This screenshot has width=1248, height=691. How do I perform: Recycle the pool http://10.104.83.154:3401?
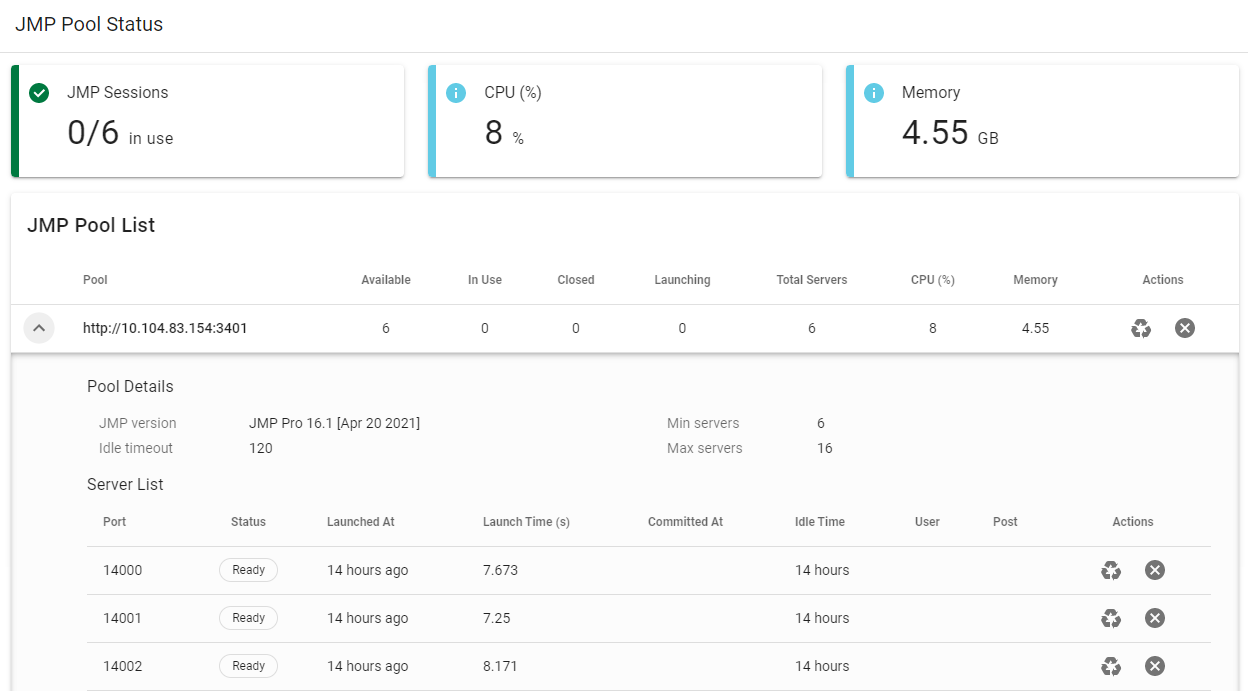point(1141,328)
